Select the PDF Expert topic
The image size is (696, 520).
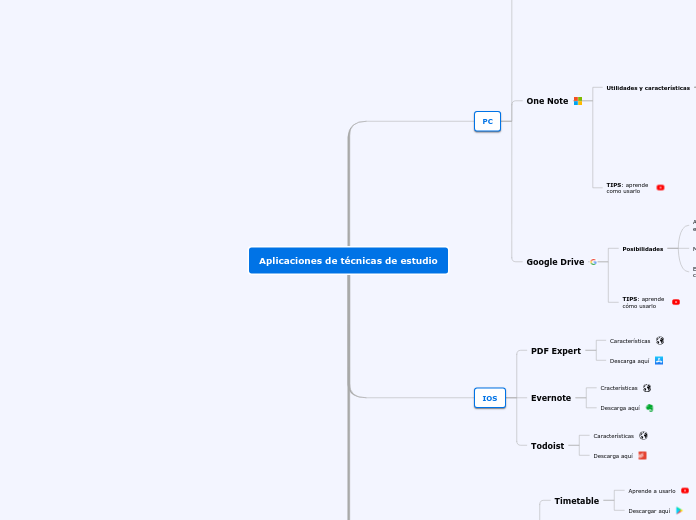[556, 351]
